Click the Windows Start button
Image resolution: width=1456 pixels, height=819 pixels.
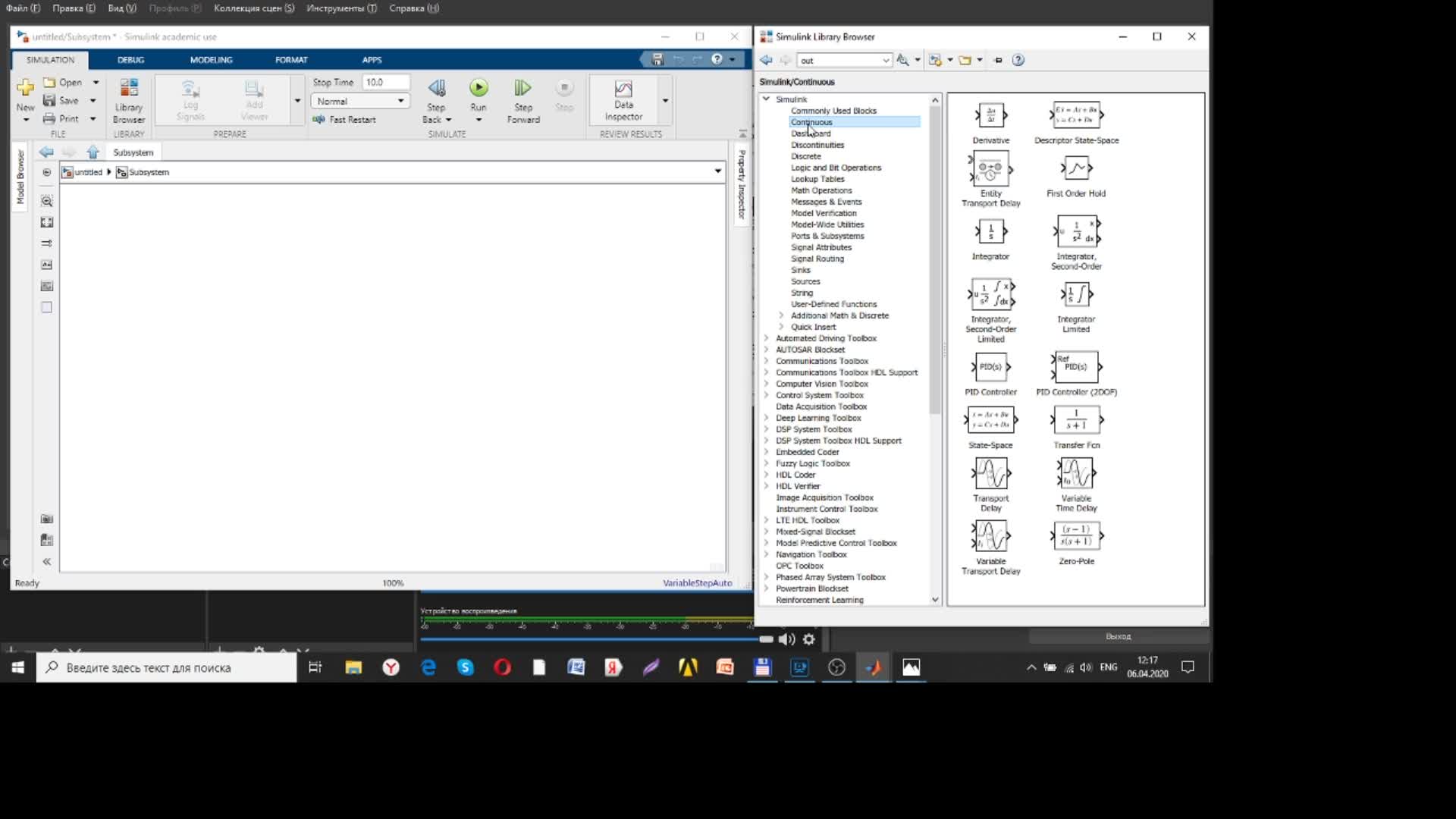(17, 667)
